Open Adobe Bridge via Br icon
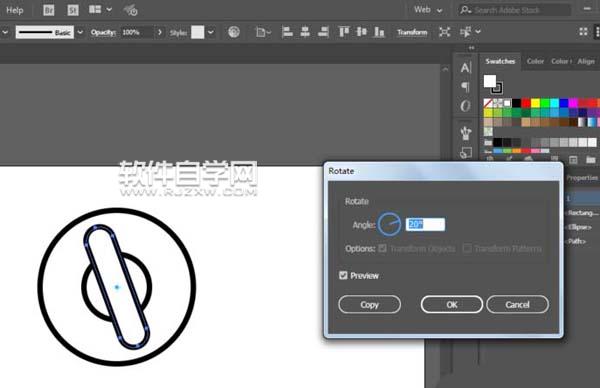 coord(49,10)
